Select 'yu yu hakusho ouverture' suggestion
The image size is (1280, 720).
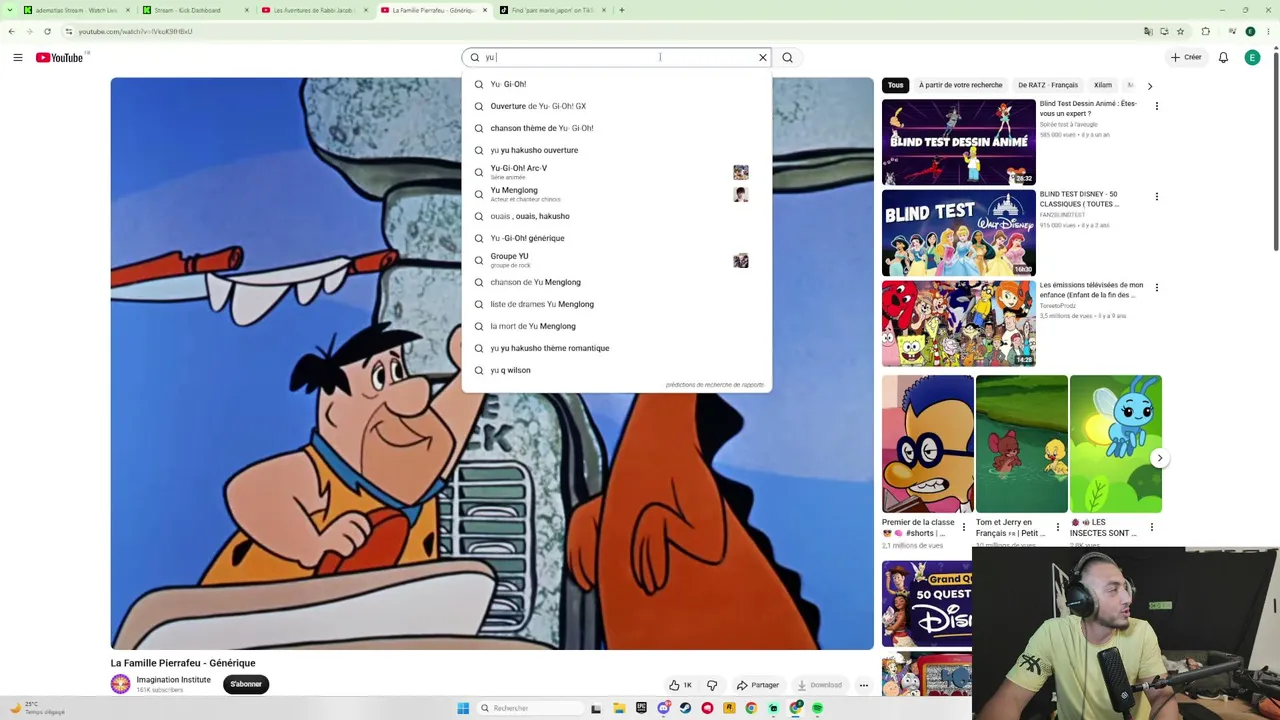(617, 150)
